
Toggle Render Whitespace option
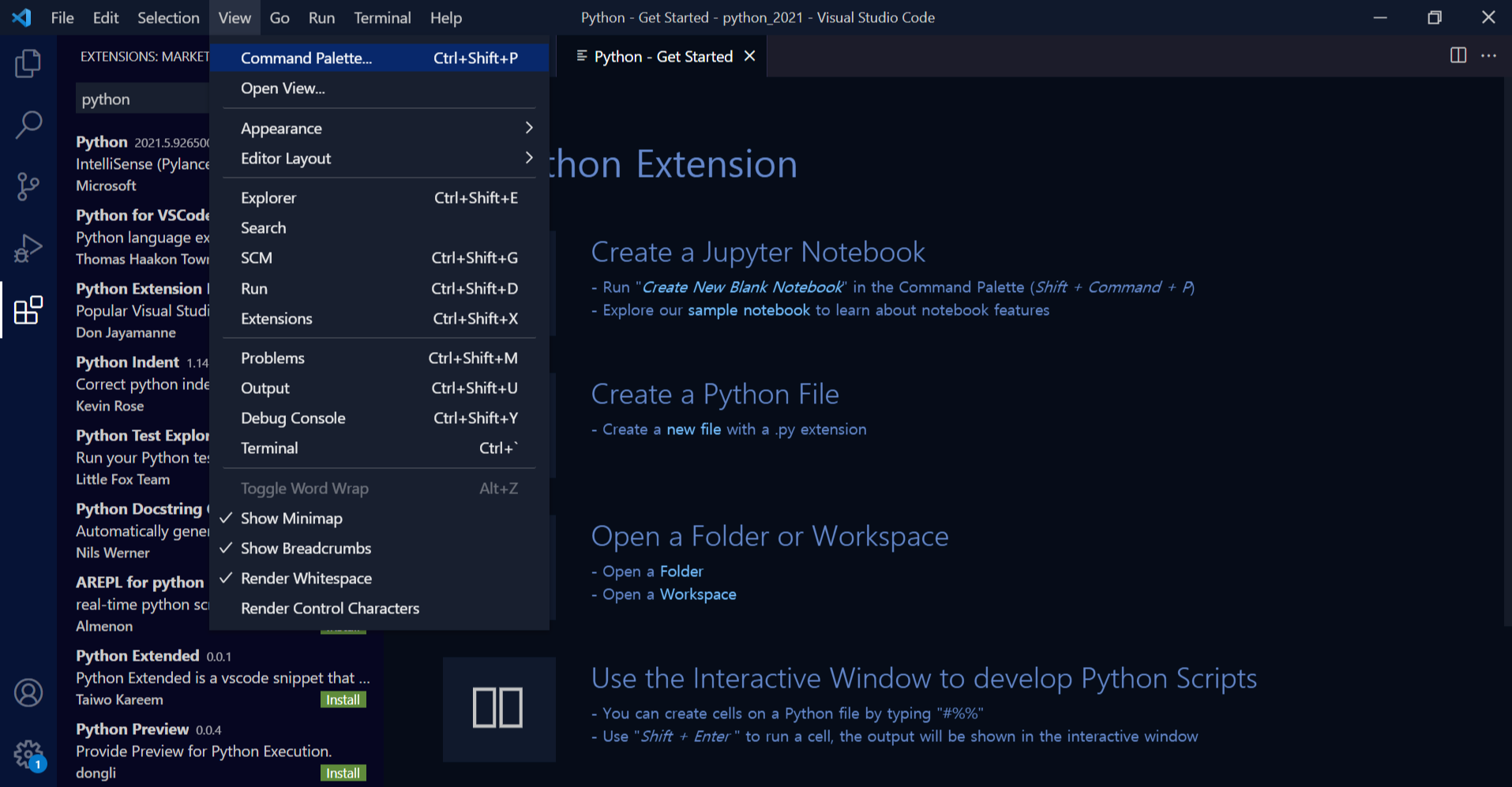click(x=380, y=579)
